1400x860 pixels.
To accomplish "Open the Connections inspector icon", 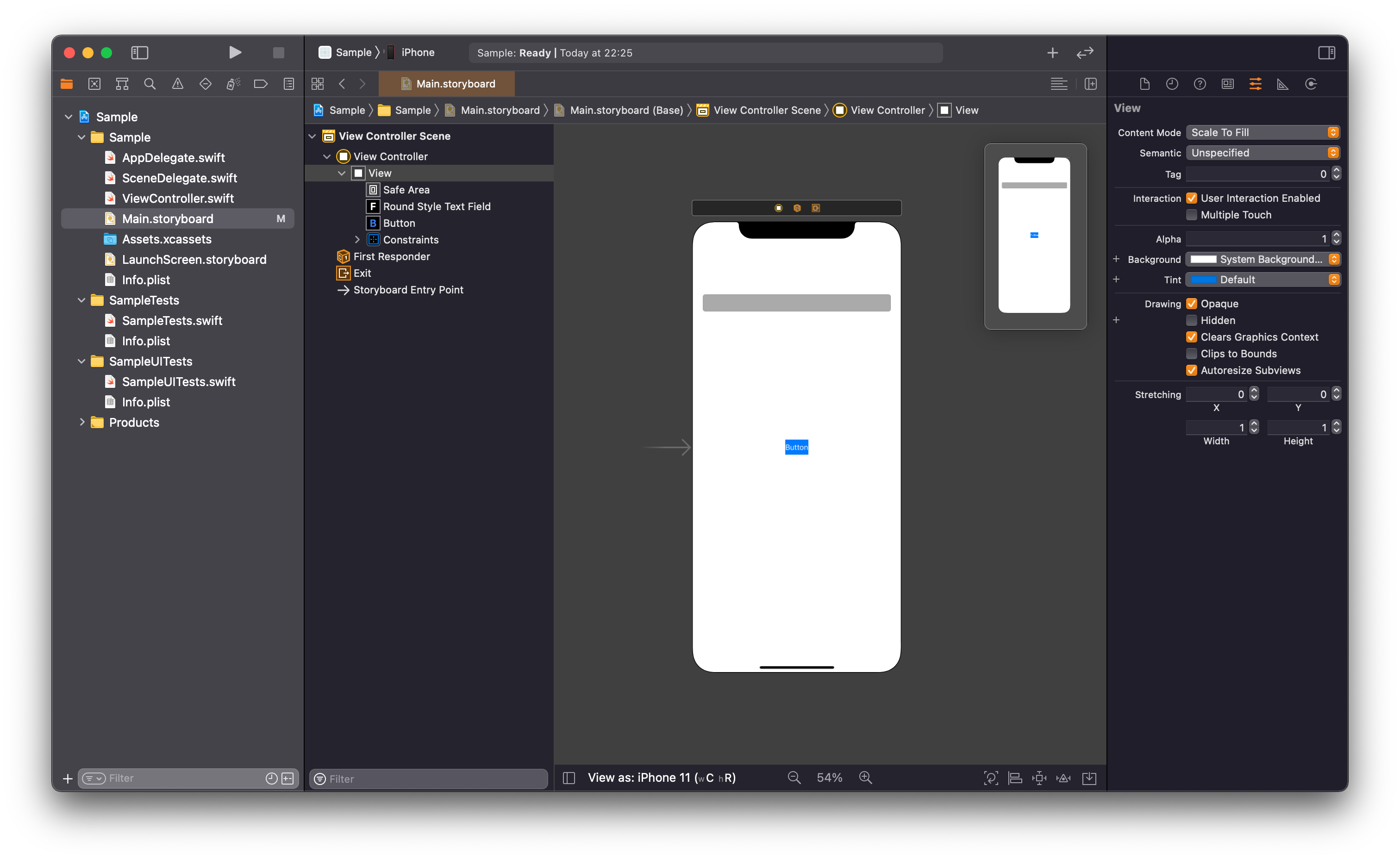I will click(1311, 84).
